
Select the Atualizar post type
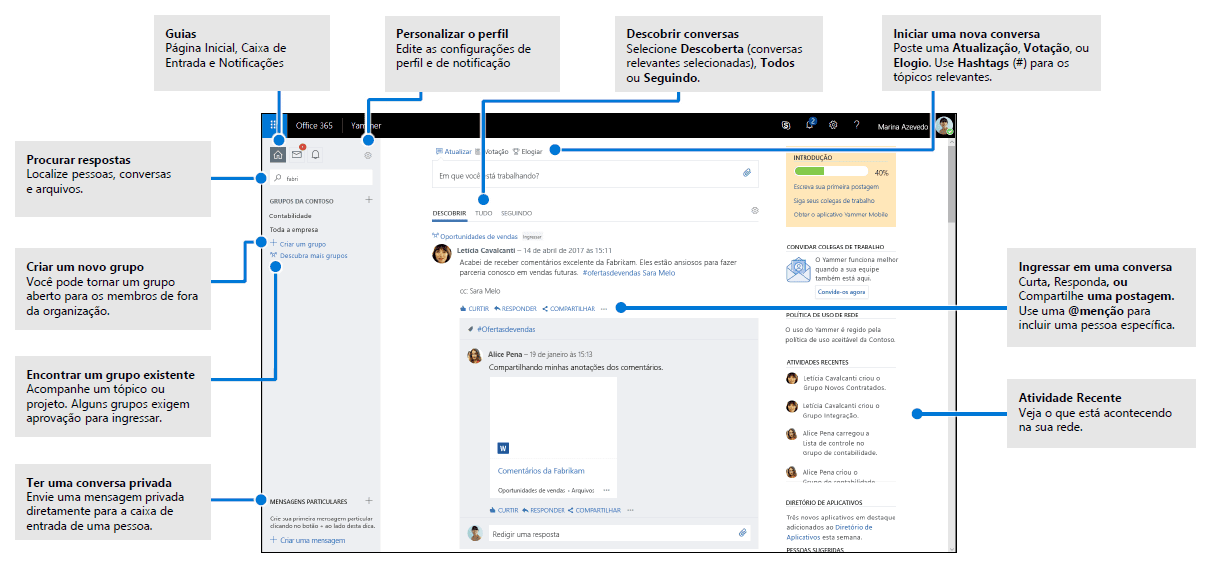pos(453,152)
